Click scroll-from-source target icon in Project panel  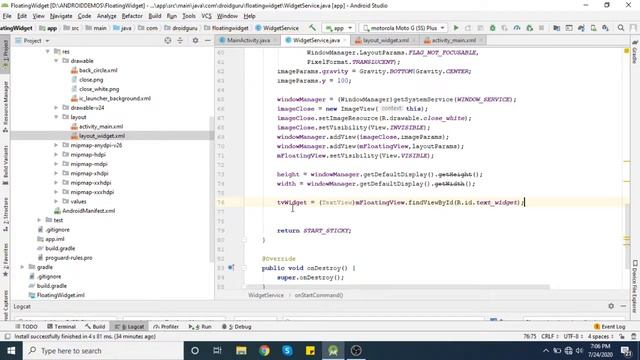[x=168, y=40]
